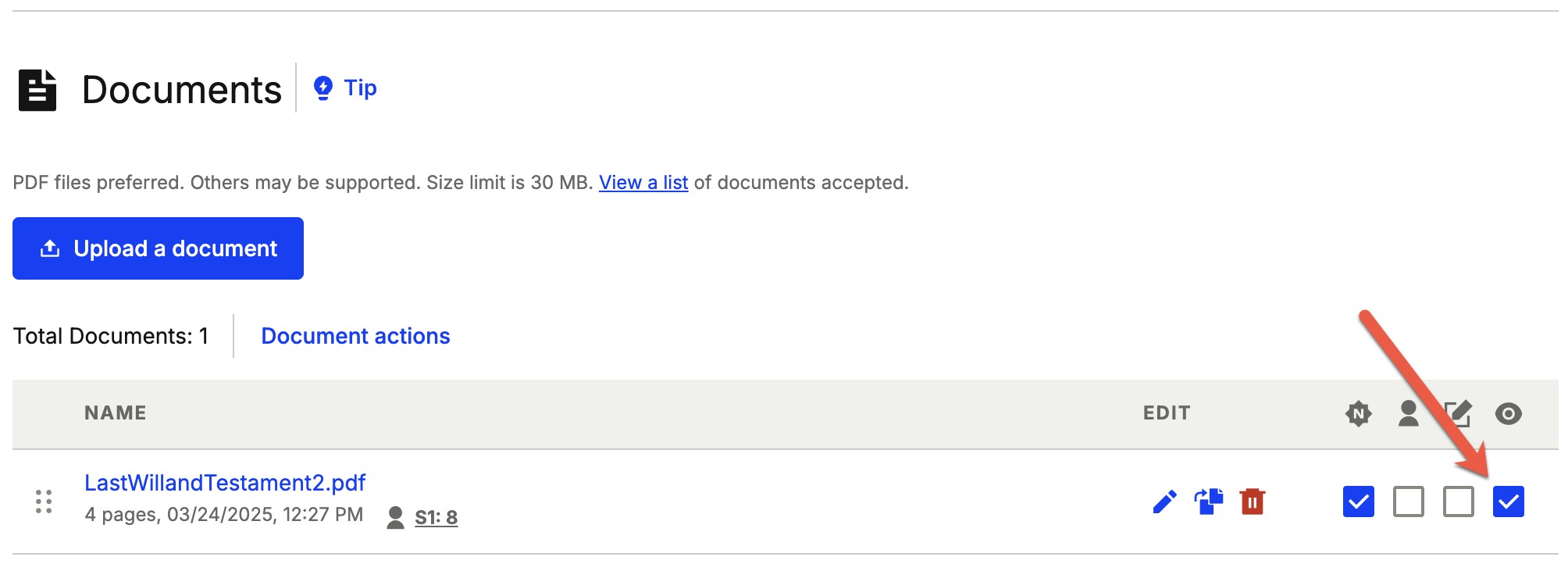Open the Document actions menu
1568x564 pixels.
pyautogui.click(x=355, y=336)
